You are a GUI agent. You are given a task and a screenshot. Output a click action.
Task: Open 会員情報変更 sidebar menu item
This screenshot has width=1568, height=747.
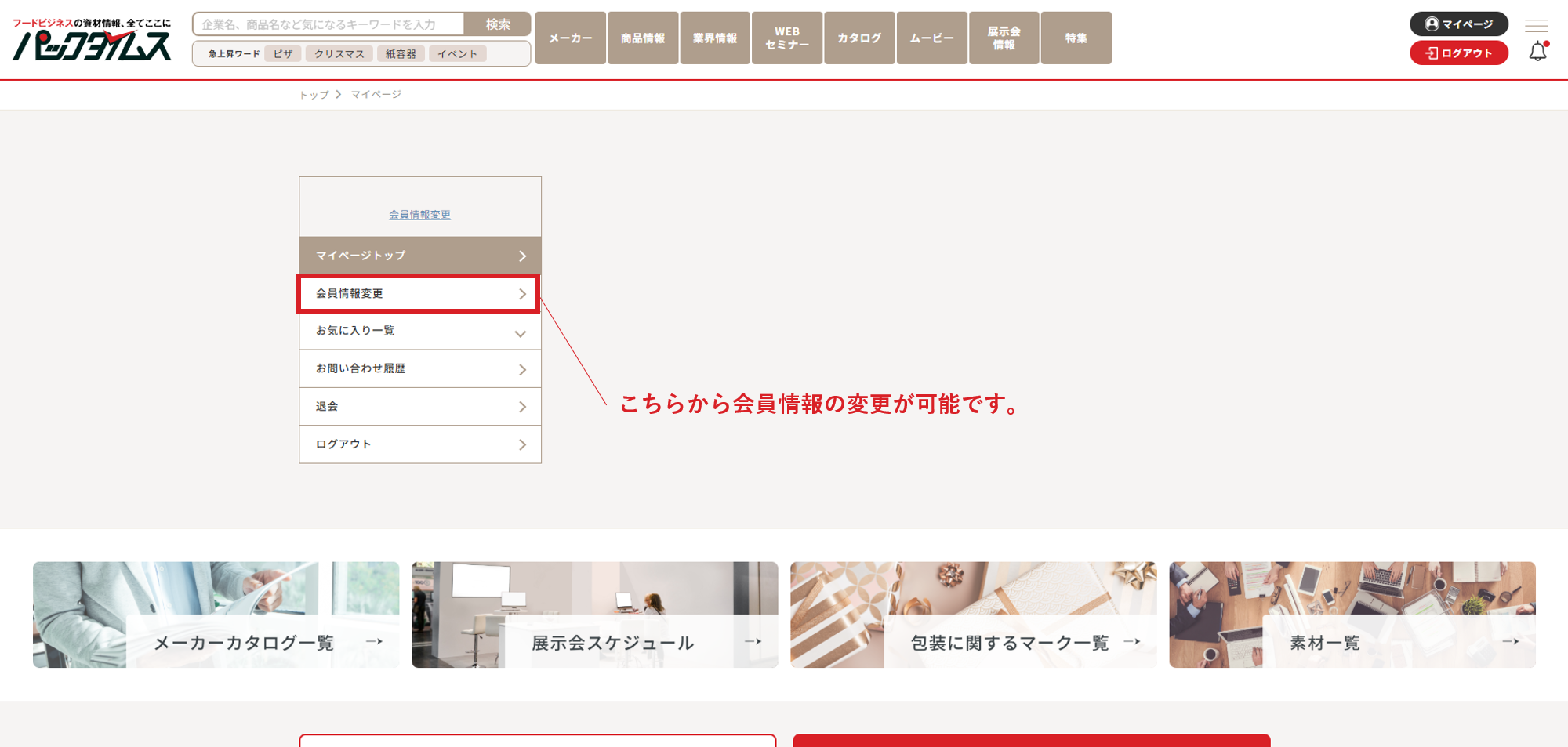pyautogui.click(x=419, y=294)
